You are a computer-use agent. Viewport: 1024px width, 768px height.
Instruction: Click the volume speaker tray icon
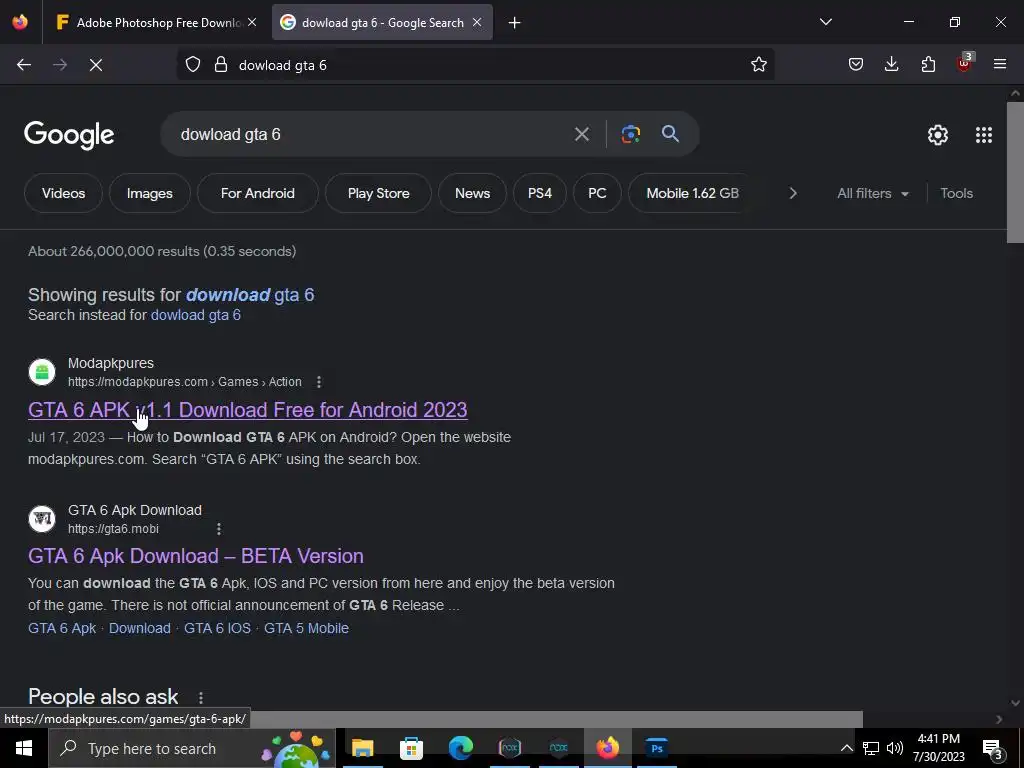pos(895,748)
